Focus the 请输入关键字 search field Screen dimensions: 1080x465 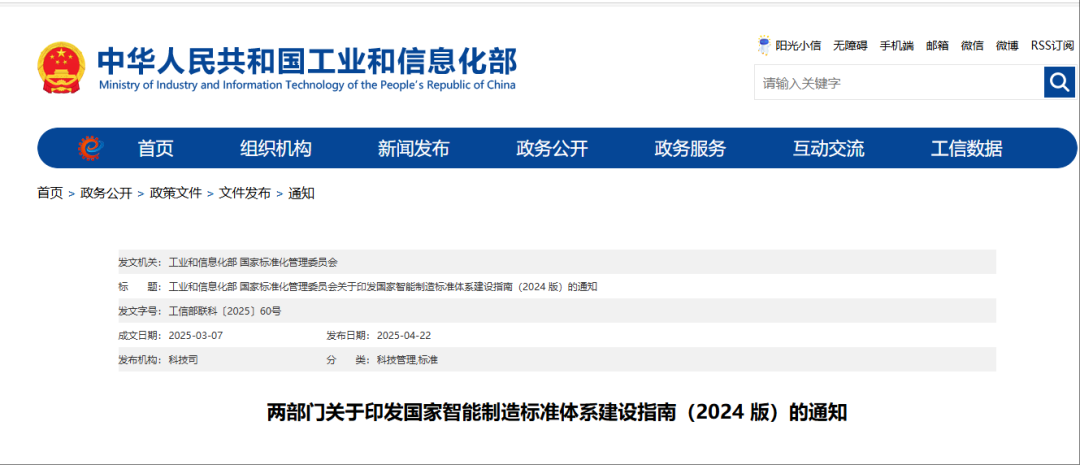click(x=899, y=83)
